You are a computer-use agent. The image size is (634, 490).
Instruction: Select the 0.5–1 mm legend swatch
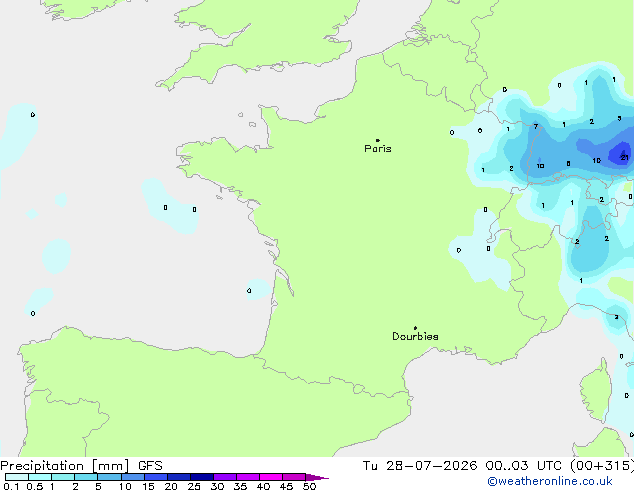(40, 477)
